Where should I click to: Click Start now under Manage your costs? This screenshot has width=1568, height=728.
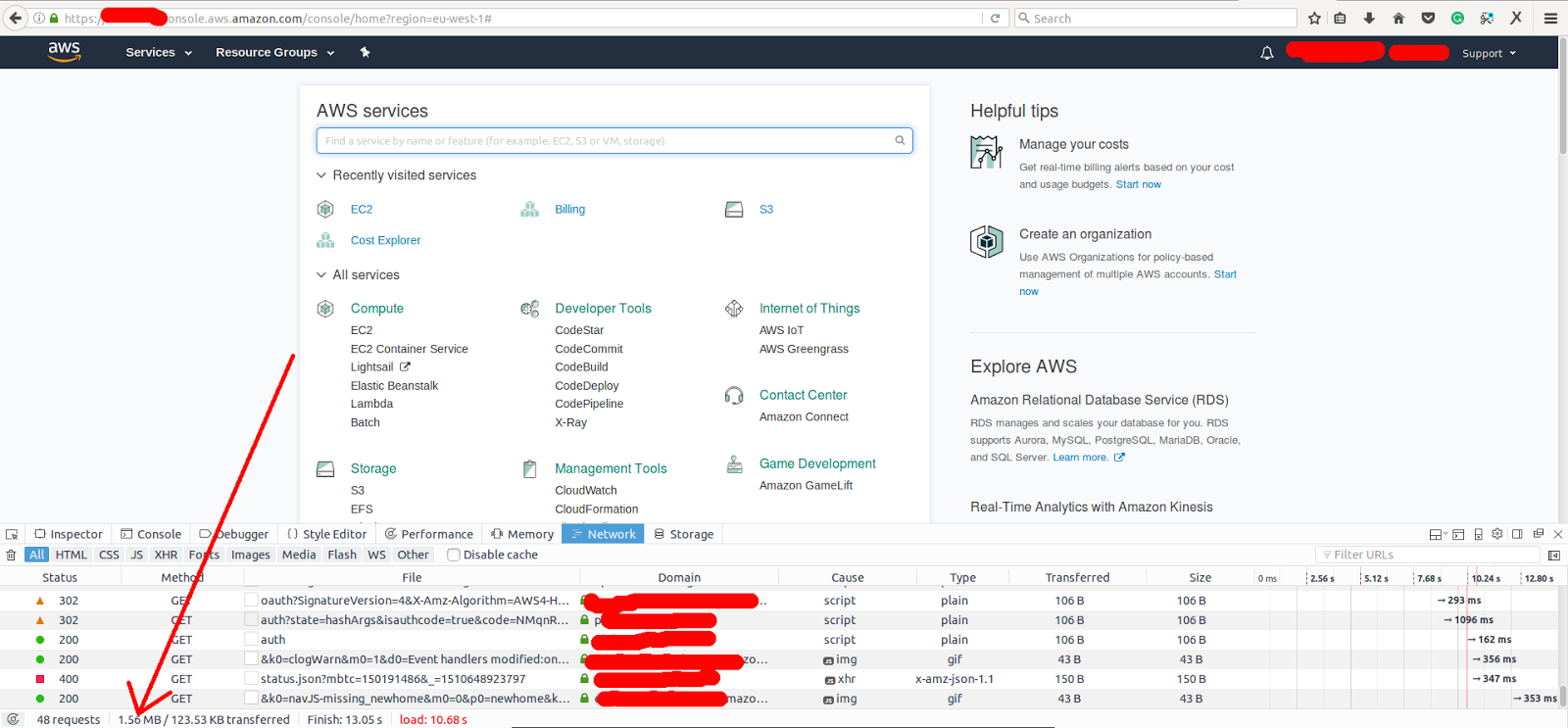[x=1138, y=184]
